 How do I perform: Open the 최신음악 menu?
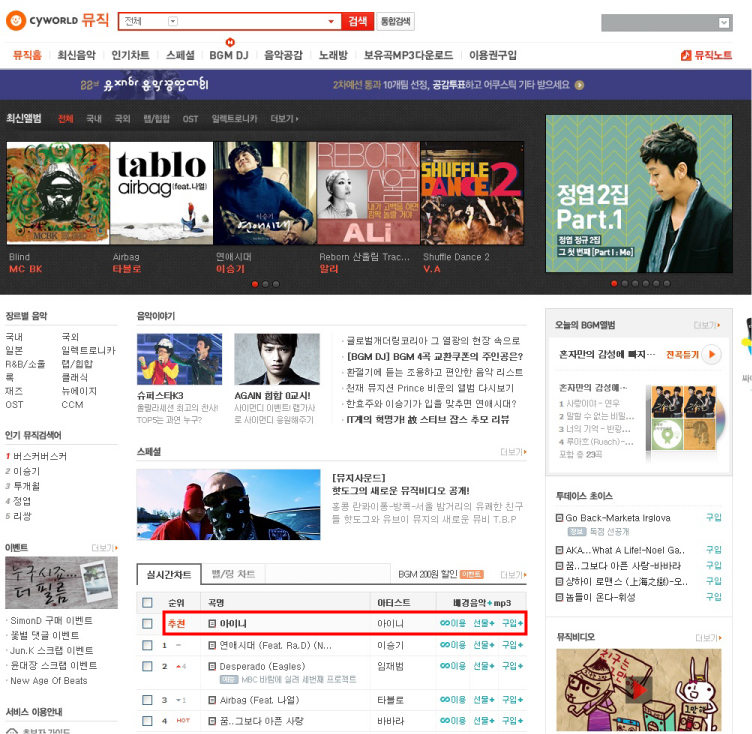(x=76, y=55)
